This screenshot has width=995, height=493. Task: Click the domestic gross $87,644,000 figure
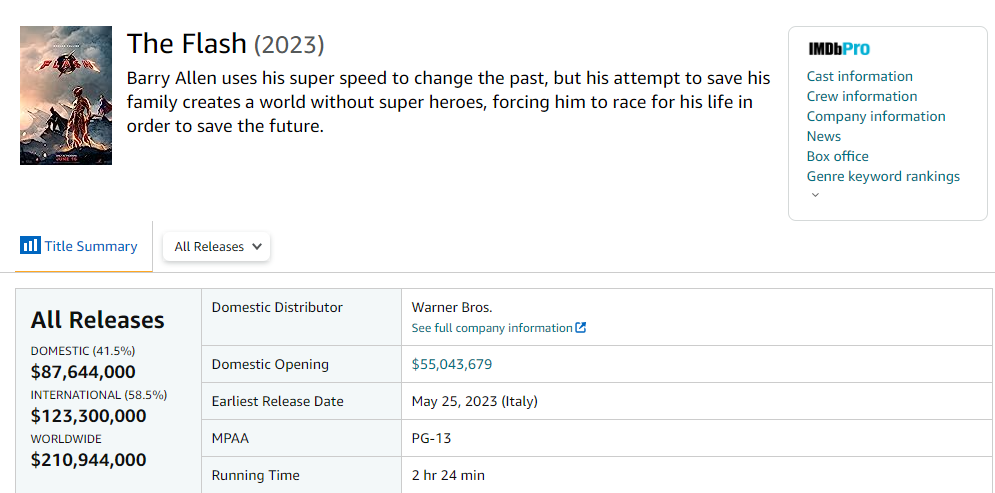[83, 372]
